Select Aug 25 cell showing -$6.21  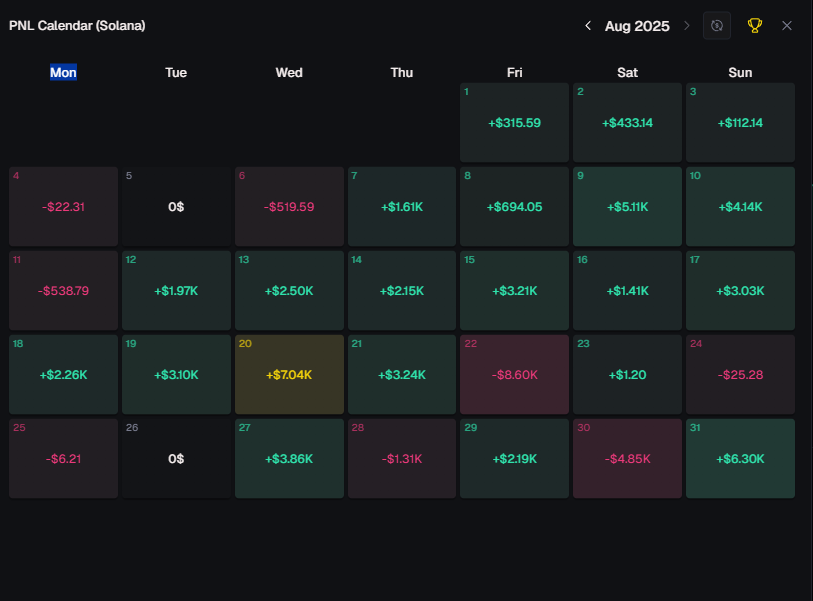(x=63, y=458)
